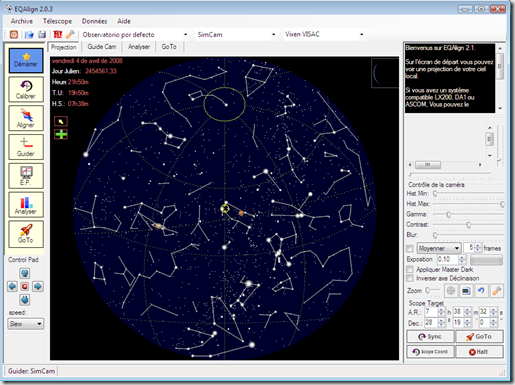Click the green plus sky map icon
The image size is (515, 385).
[61, 134]
